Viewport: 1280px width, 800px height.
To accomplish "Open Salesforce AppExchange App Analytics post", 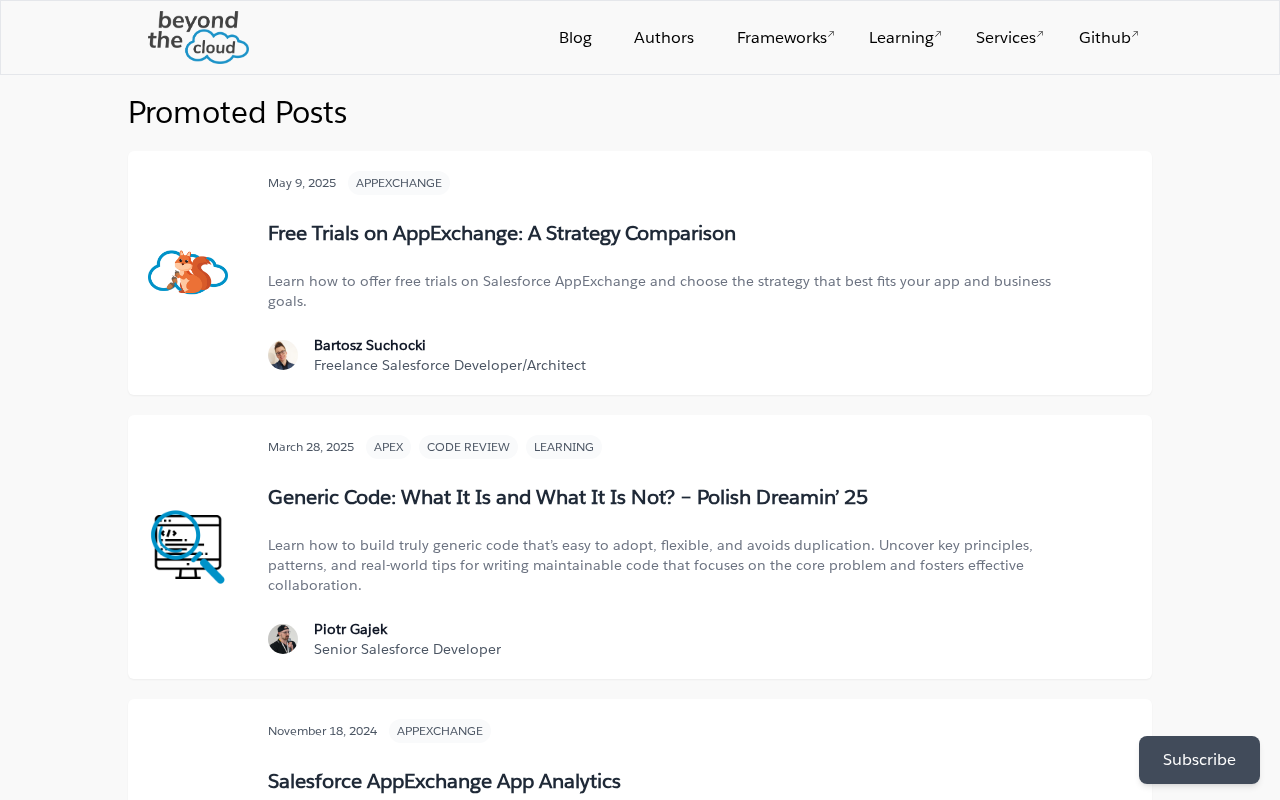I will [444, 781].
